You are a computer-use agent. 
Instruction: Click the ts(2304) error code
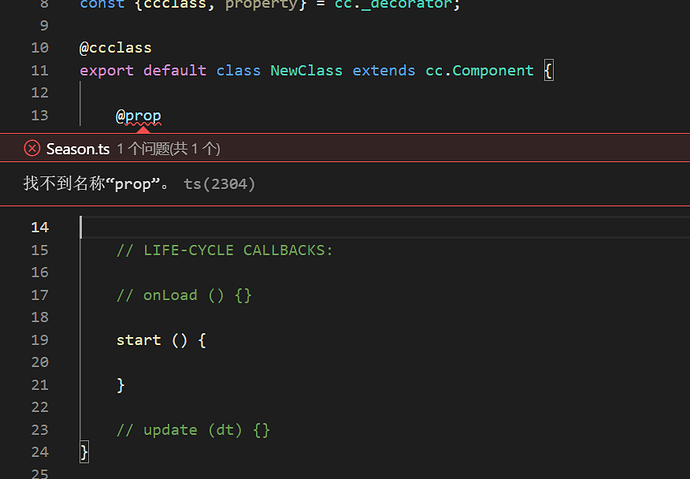pyautogui.click(x=219, y=184)
